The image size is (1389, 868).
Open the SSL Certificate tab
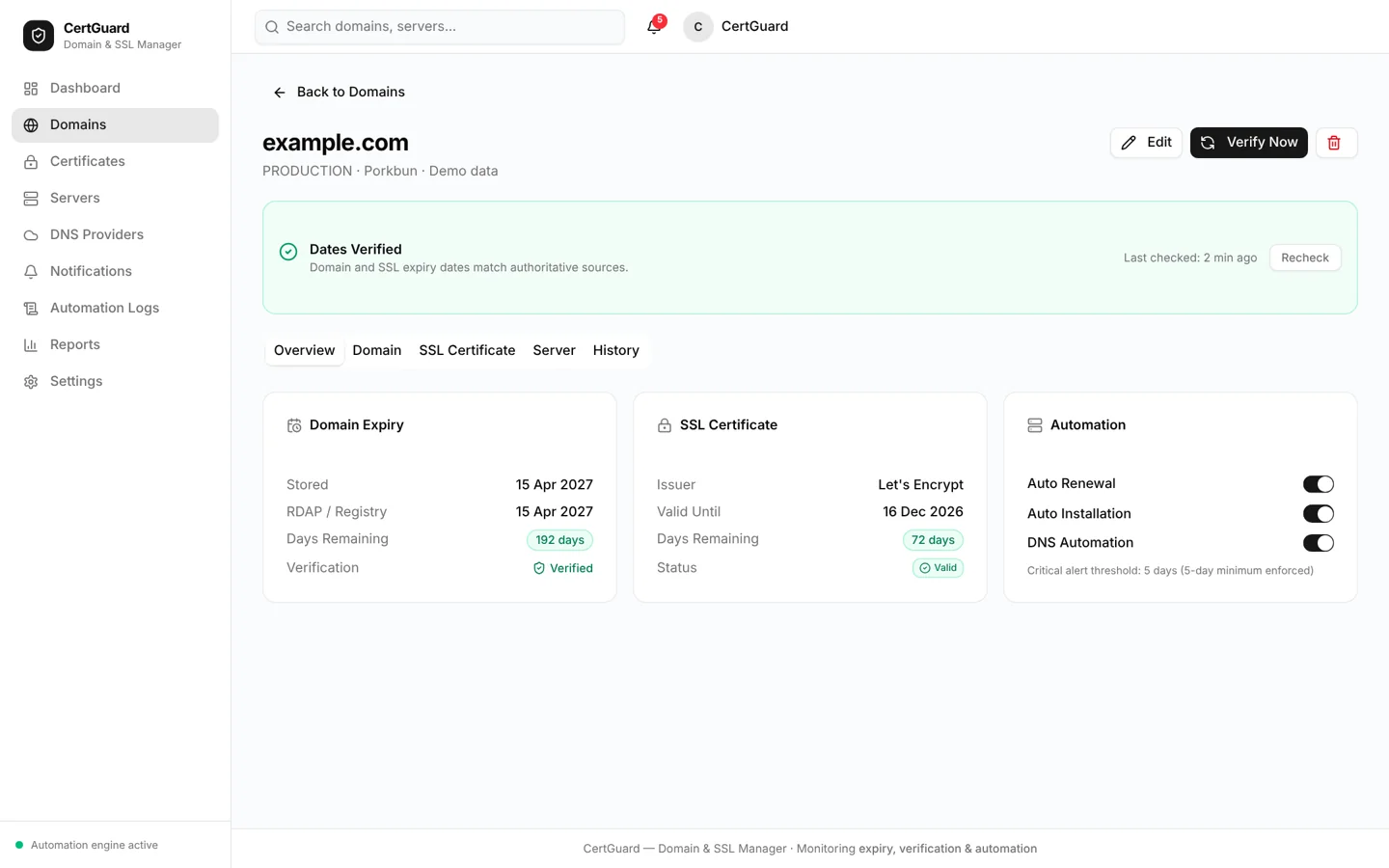coord(467,350)
